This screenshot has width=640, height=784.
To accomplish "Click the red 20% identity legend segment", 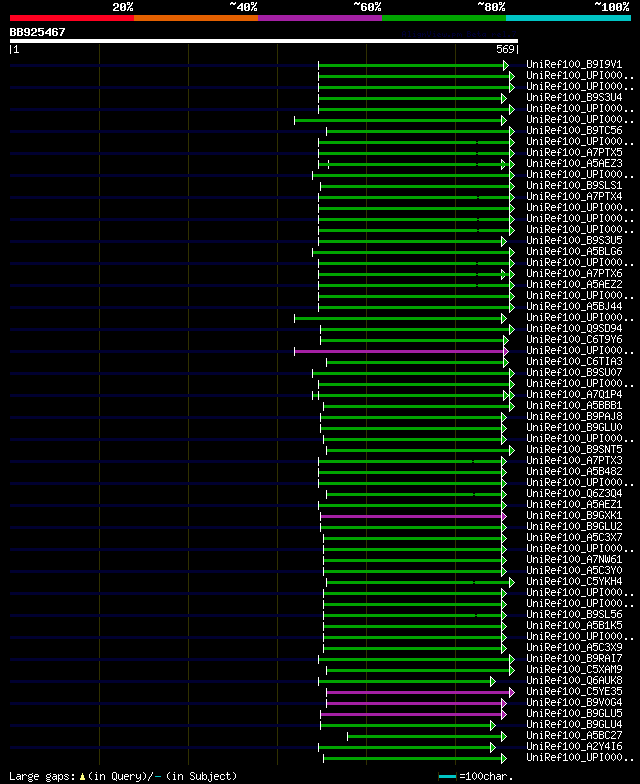I will (72, 18).
